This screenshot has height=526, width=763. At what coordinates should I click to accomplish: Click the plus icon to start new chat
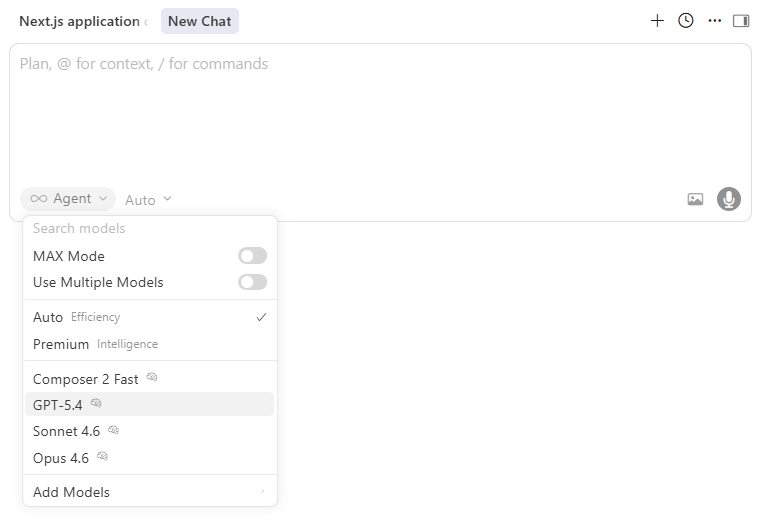point(657,21)
